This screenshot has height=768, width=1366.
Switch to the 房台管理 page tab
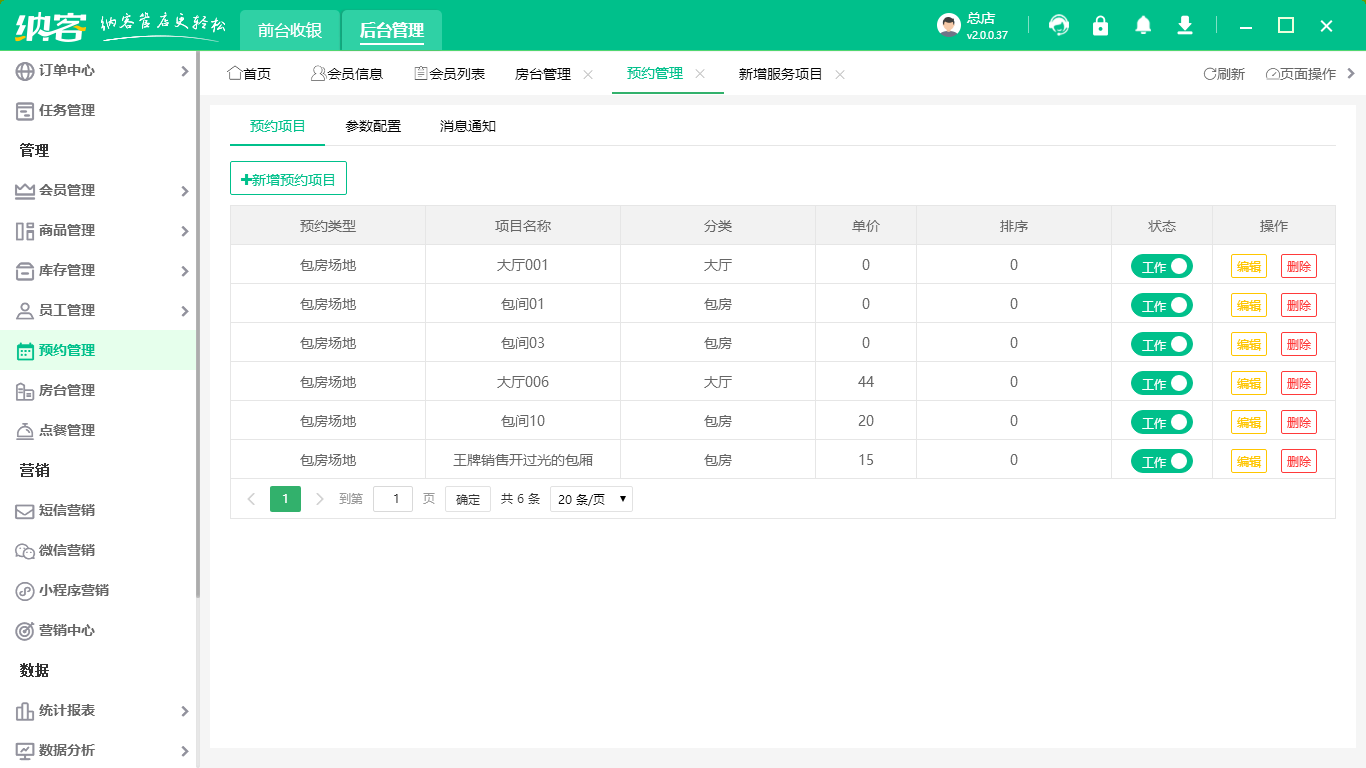point(543,74)
